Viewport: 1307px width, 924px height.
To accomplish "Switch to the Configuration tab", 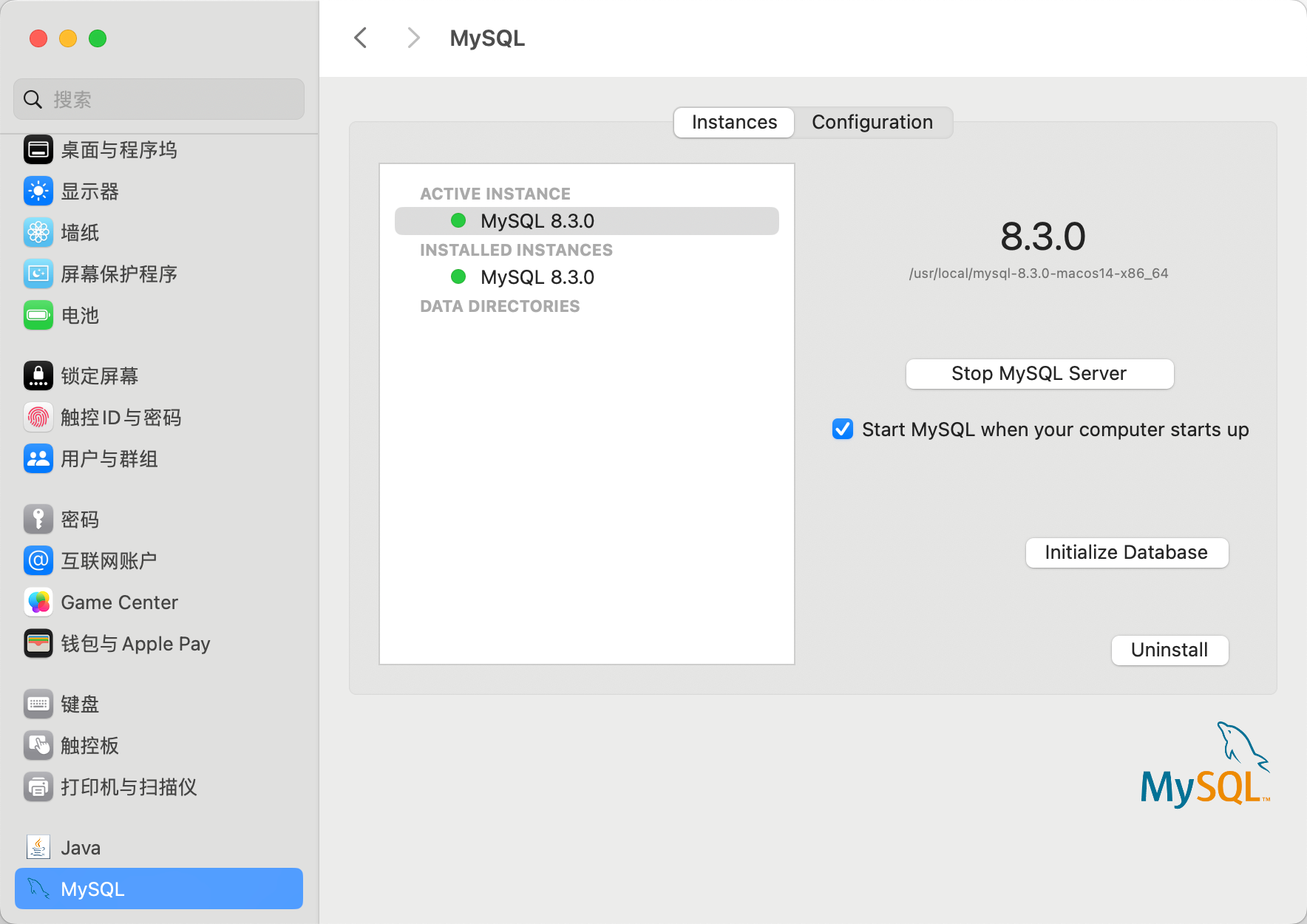I will tap(872, 122).
